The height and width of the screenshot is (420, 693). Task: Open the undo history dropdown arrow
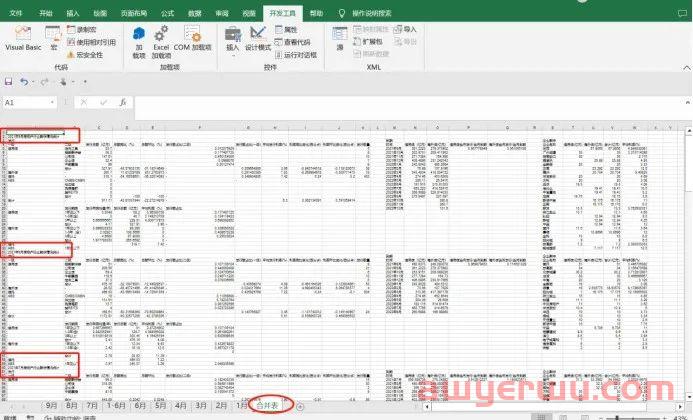[x=33, y=82]
